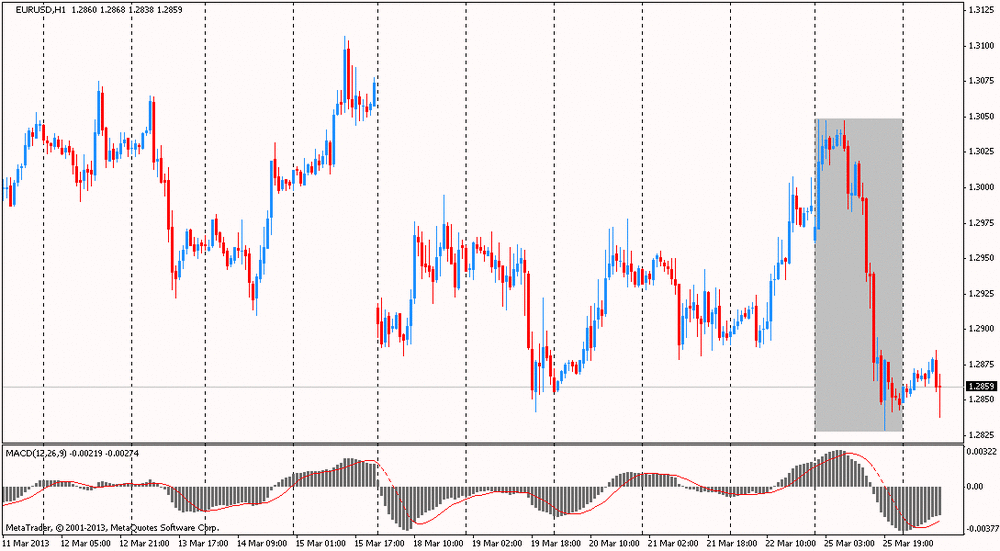
Task: Click the 1.2950 price level label
Action: pyautogui.click(x=981, y=258)
